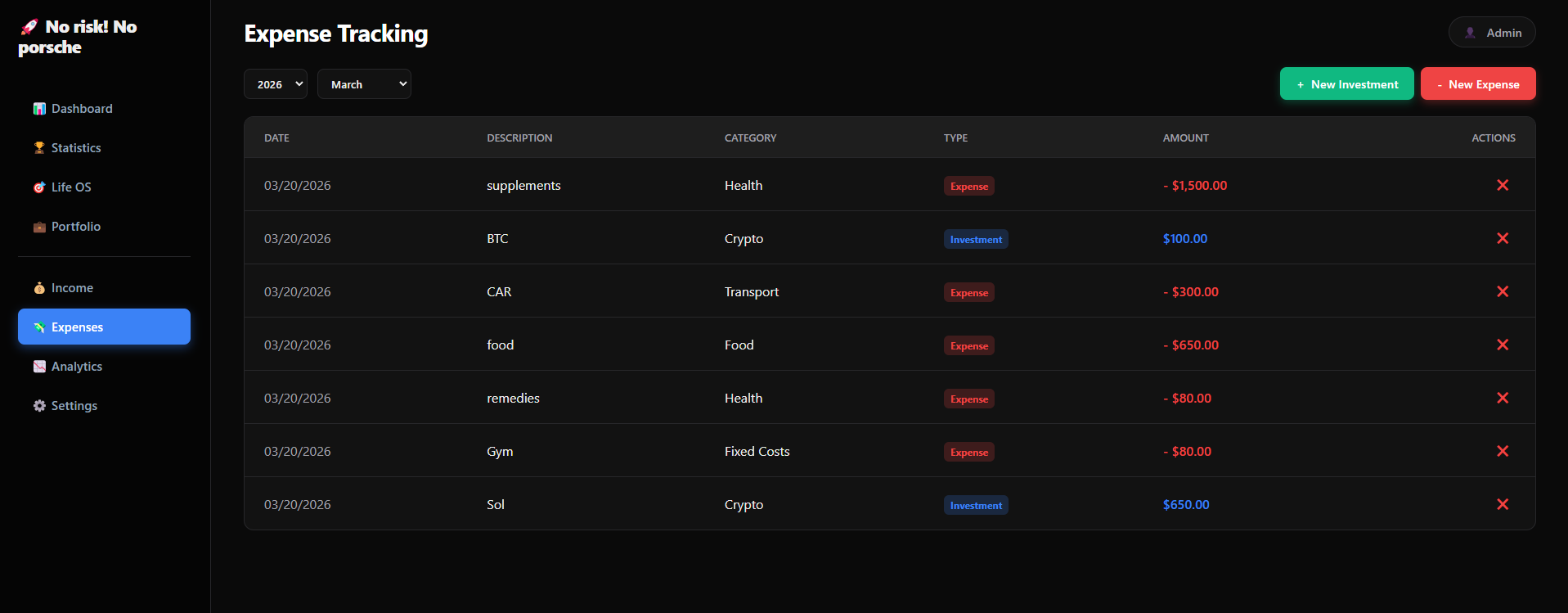Image resolution: width=1568 pixels, height=613 pixels.
Task: Delete the CAR transport expense
Action: click(1502, 291)
